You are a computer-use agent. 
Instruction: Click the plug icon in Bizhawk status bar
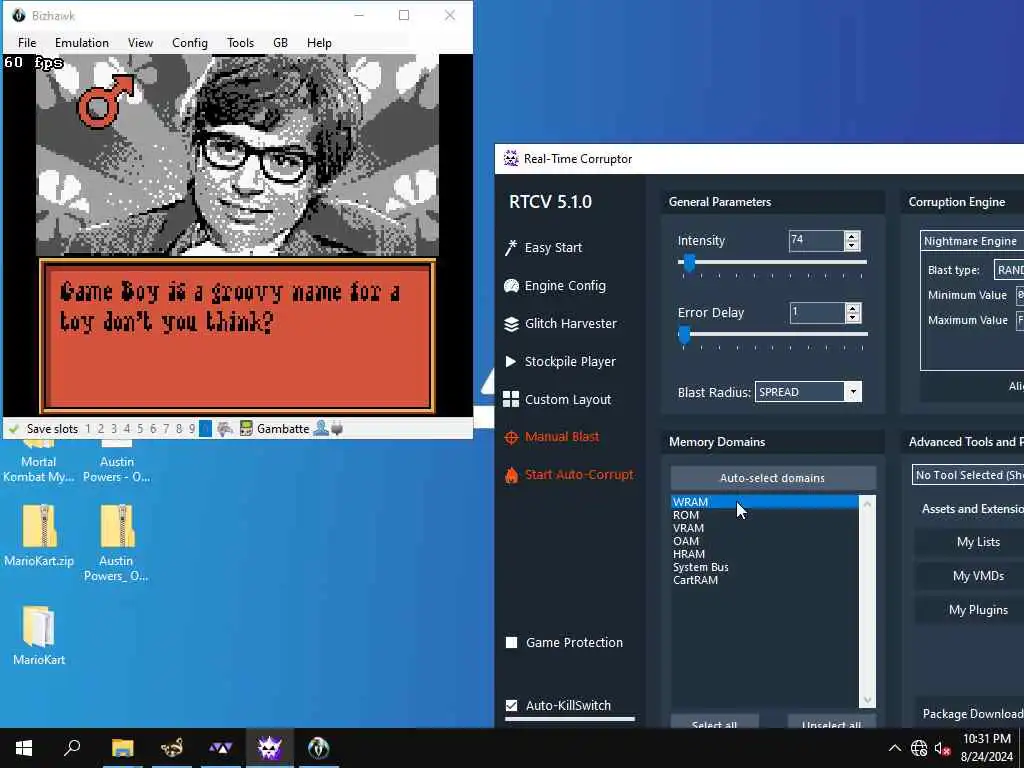click(x=337, y=429)
